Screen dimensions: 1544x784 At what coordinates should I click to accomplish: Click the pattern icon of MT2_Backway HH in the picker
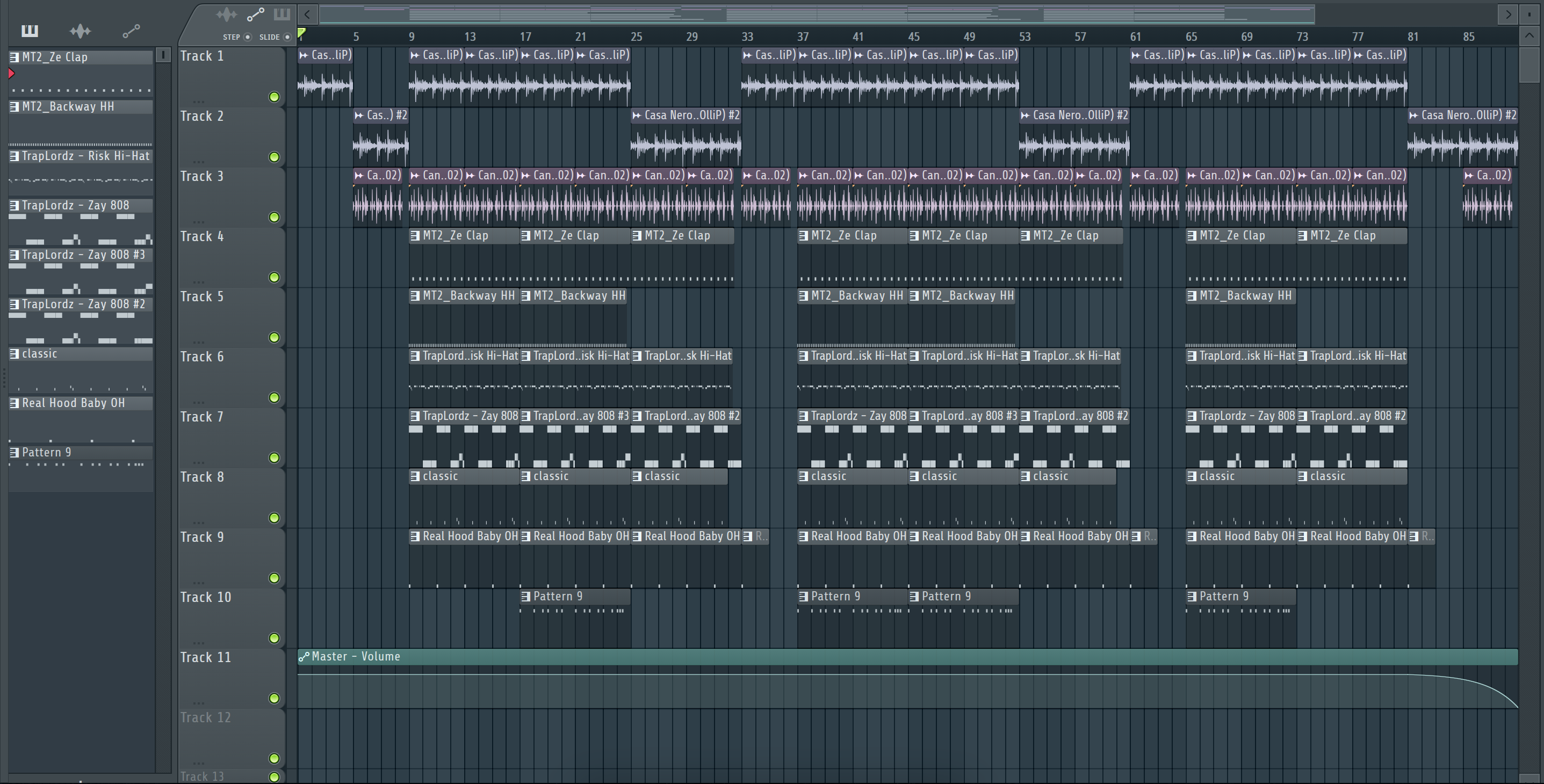(15, 107)
